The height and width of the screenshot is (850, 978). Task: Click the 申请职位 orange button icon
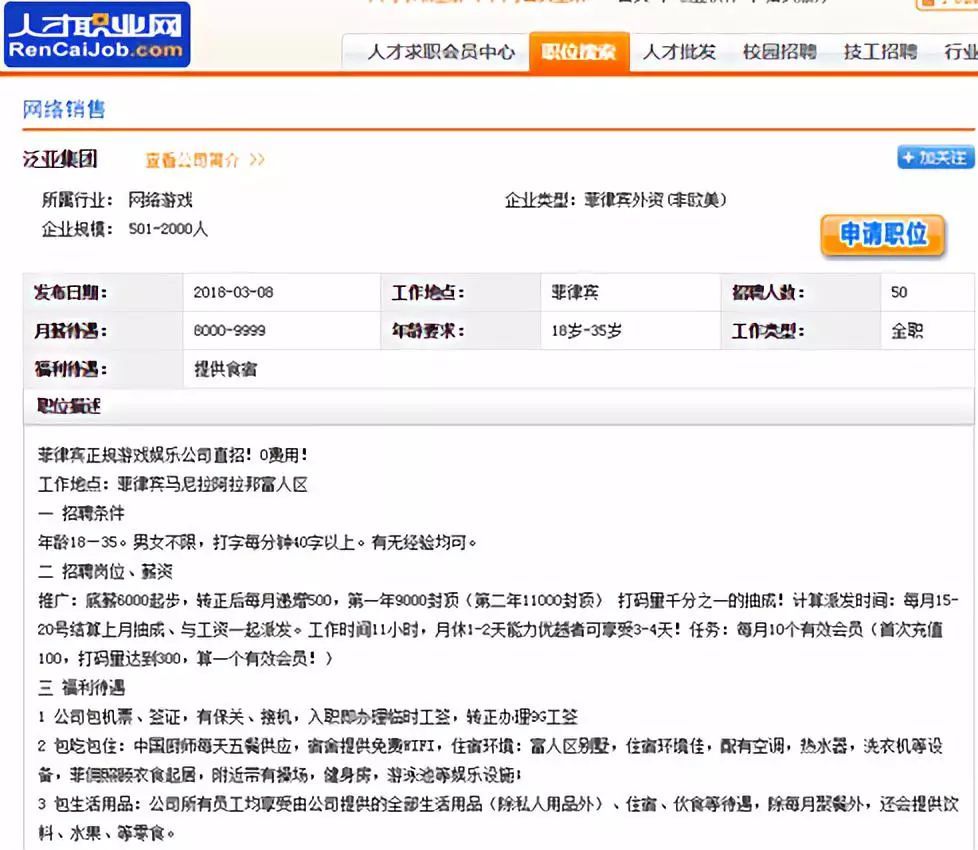pos(882,236)
